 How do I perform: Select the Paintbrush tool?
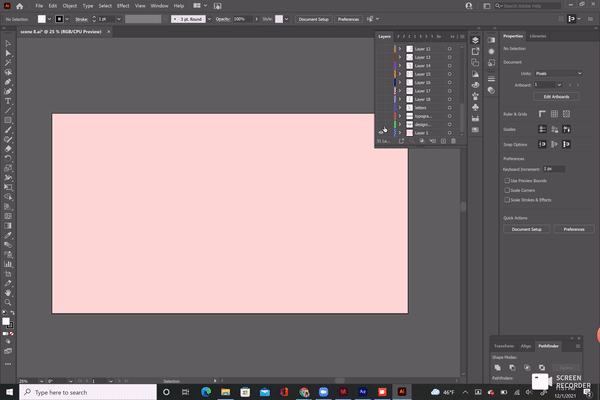(x=8, y=130)
